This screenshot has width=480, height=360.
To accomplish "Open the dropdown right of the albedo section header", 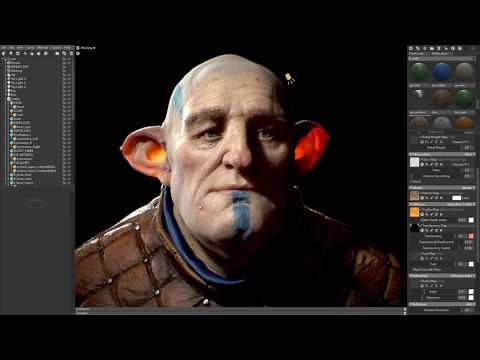I will tap(468, 188).
